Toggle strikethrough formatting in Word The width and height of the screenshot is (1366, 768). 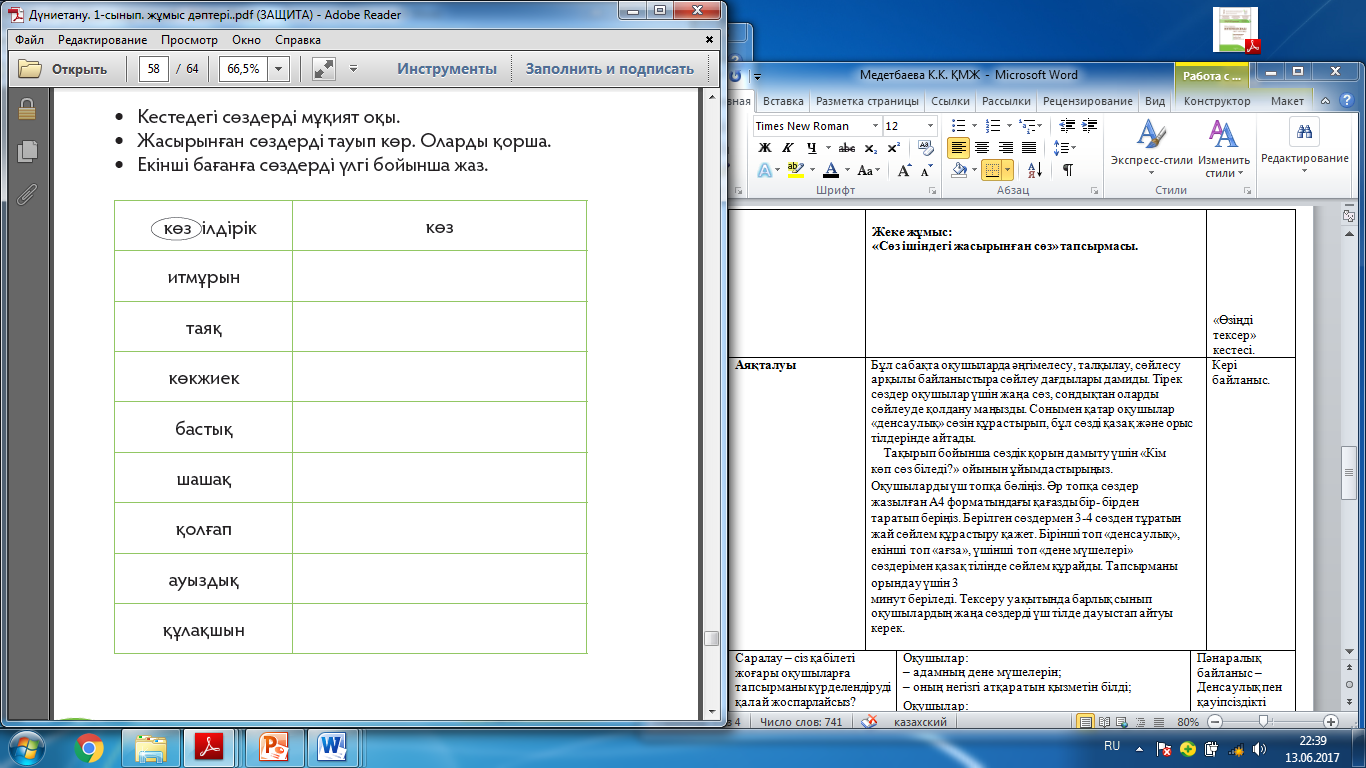pos(846,148)
